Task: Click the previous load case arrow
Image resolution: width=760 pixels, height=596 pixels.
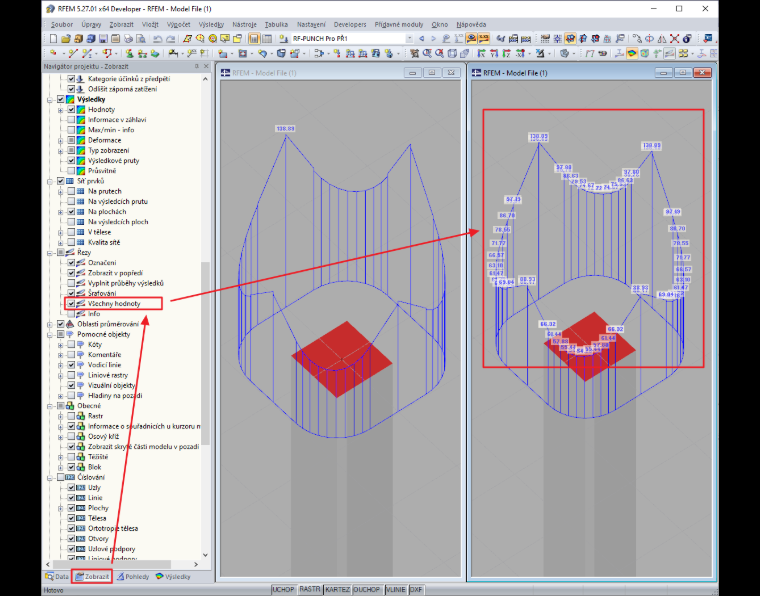Action: (x=422, y=39)
